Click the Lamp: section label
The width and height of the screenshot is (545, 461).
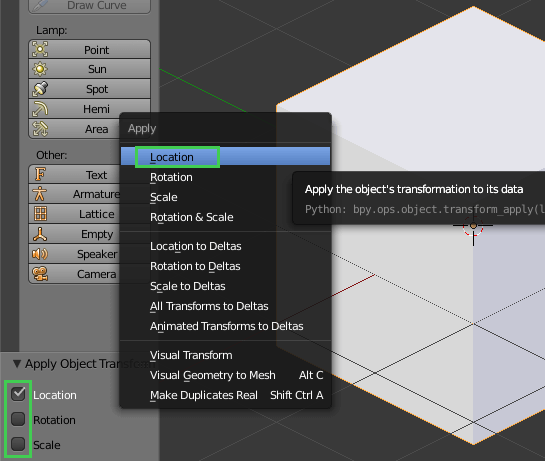51,30
